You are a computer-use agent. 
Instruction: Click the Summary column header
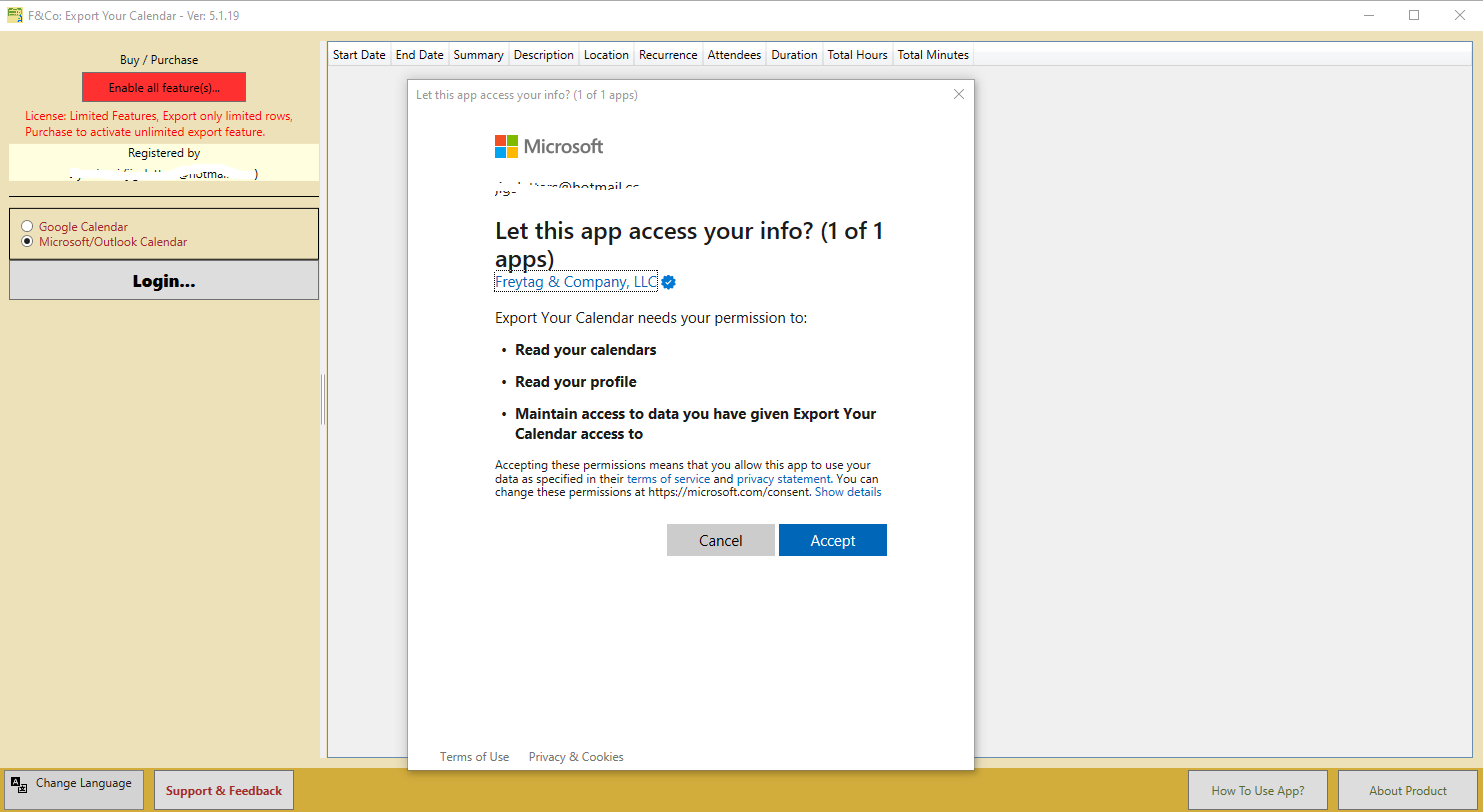[x=478, y=55]
